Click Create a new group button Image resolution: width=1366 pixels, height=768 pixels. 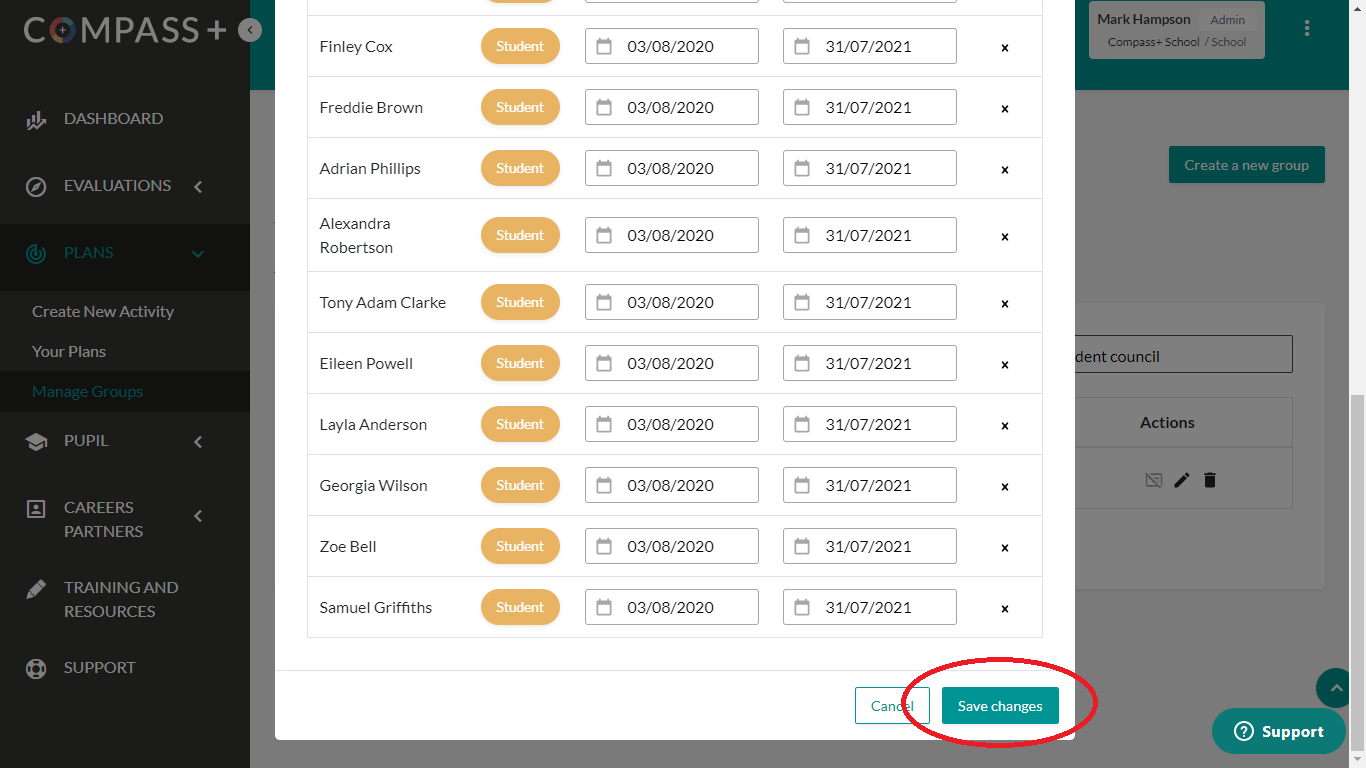point(1246,165)
